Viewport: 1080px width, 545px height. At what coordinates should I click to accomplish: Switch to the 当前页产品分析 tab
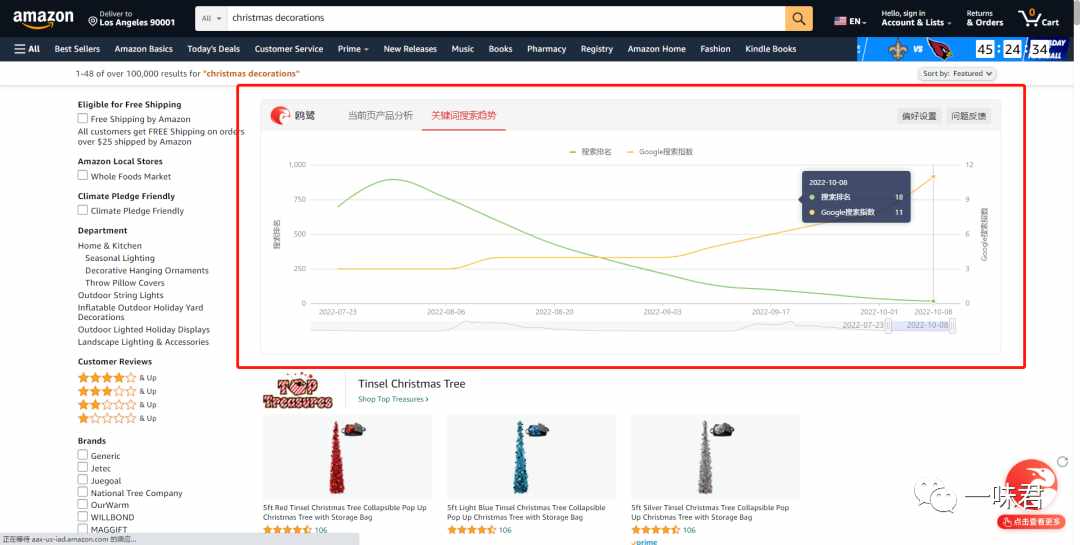point(380,116)
